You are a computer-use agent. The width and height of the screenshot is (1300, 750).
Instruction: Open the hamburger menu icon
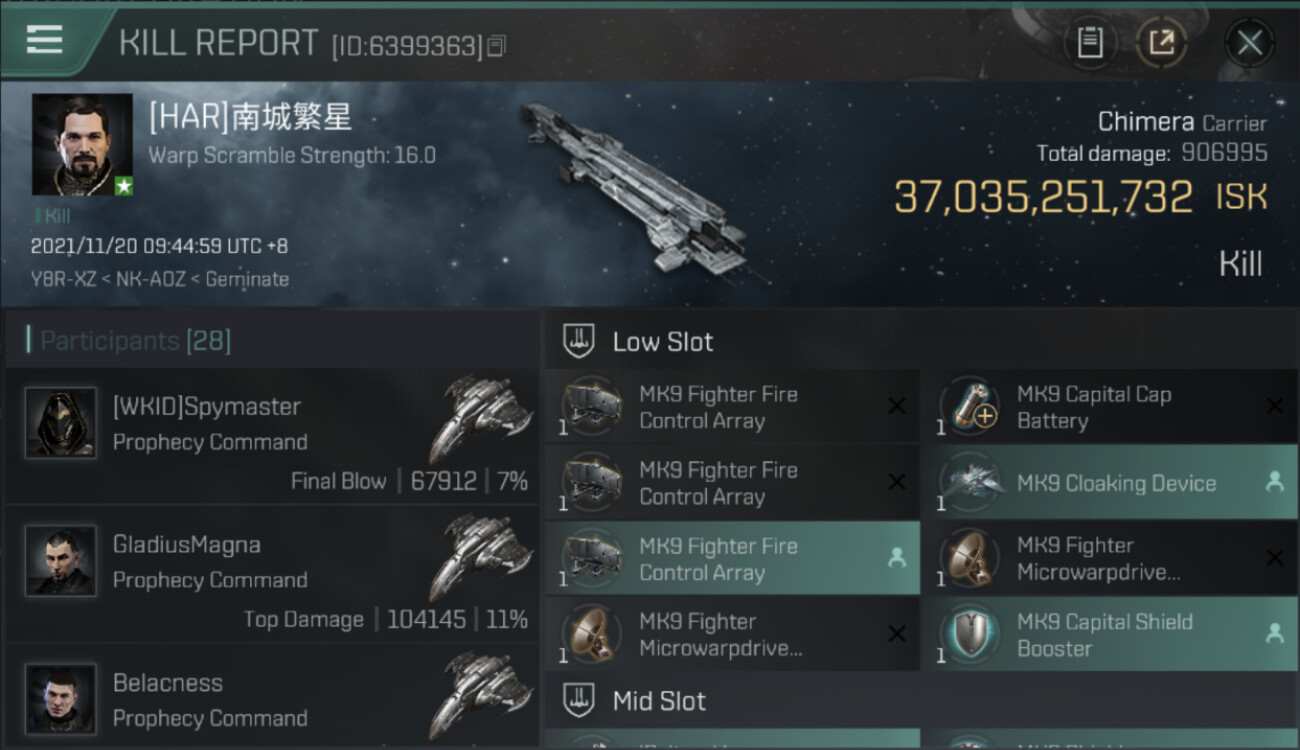coord(44,39)
